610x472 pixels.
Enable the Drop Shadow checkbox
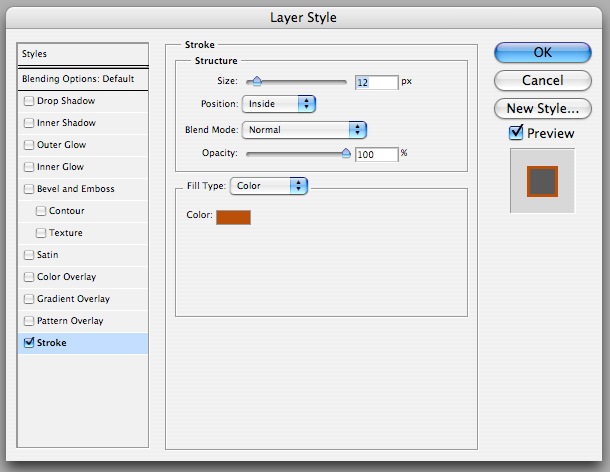[x=27, y=101]
